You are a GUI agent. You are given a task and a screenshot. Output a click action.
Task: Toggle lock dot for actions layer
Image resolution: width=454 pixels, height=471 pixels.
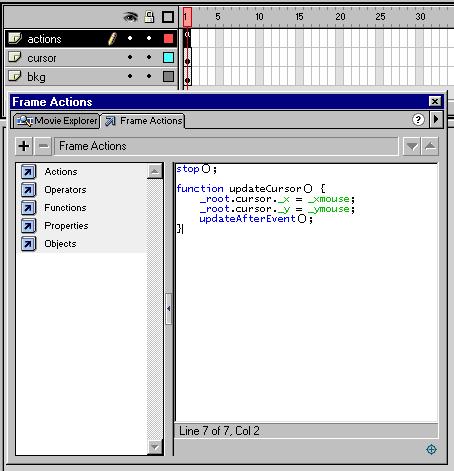click(149, 38)
